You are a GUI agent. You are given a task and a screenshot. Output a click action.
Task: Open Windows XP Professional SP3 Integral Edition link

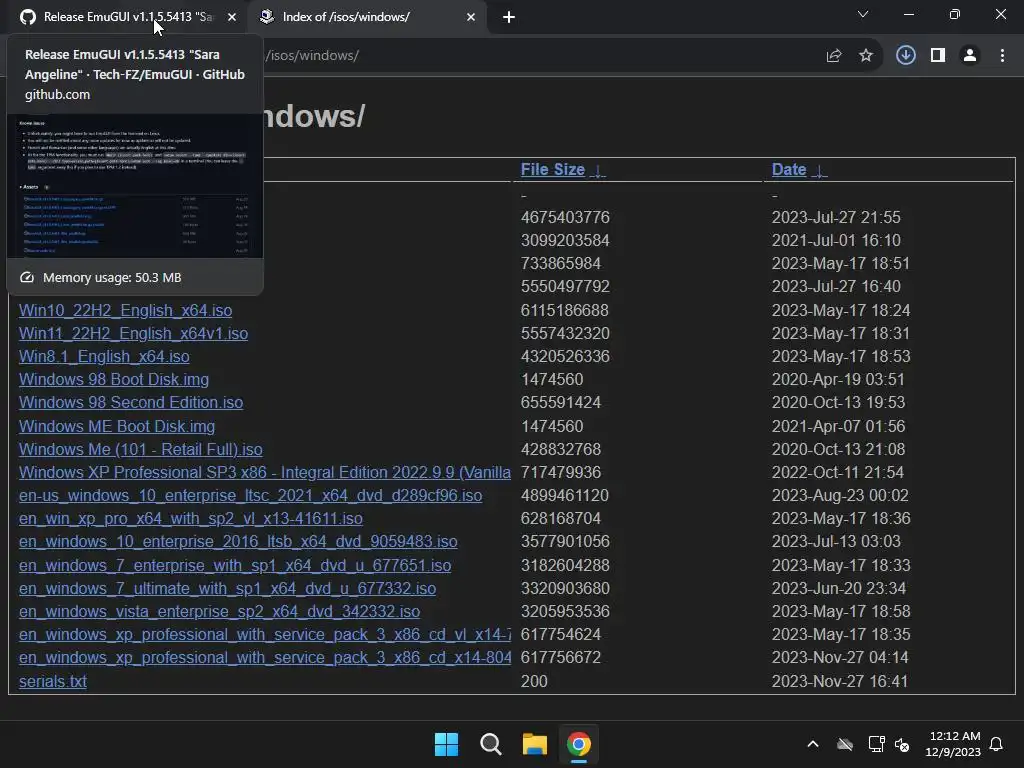tap(264, 472)
